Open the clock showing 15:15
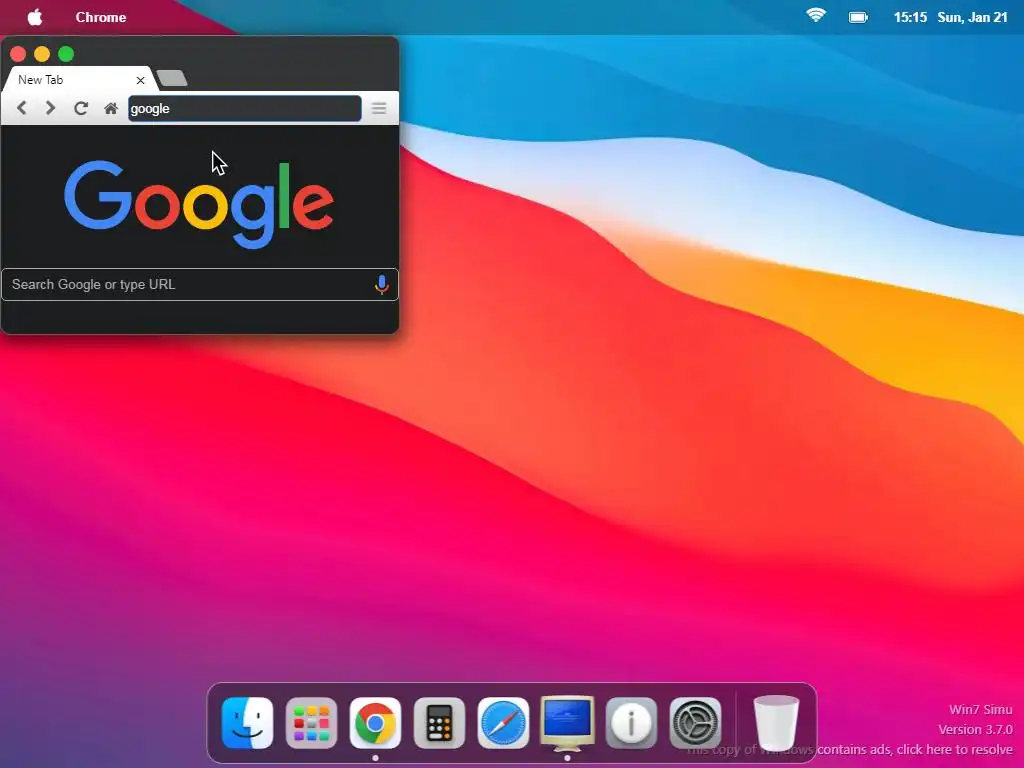 [910, 17]
